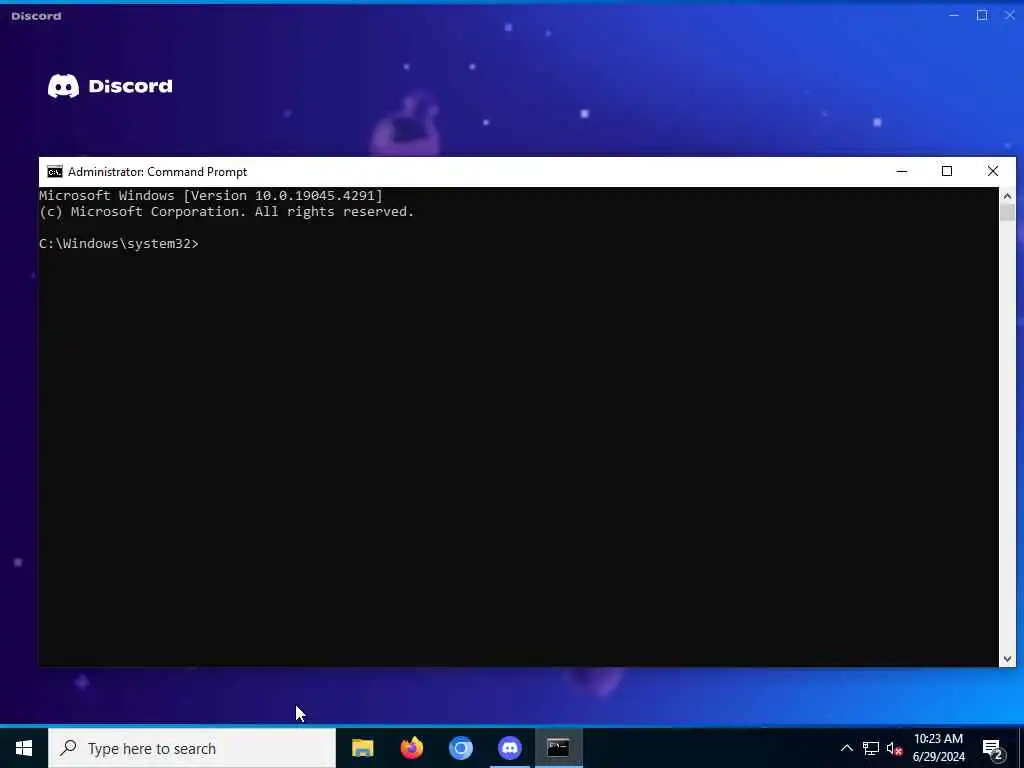Open File Explorer from the taskbar
This screenshot has height=768, width=1024.
pyautogui.click(x=362, y=748)
